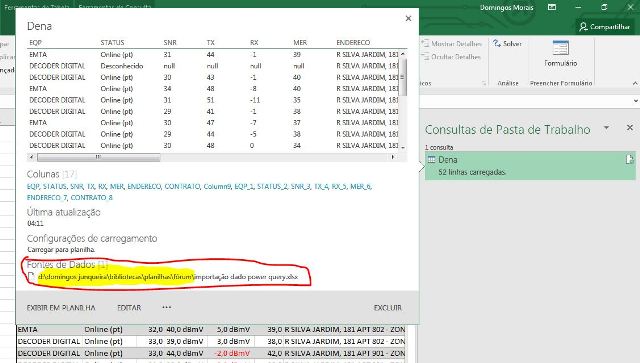The height and width of the screenshot is (363, 640).
Task: Click the horizontal scrollbar thumb in the preview
Action: pyautogui.click(x=98, y=157)
